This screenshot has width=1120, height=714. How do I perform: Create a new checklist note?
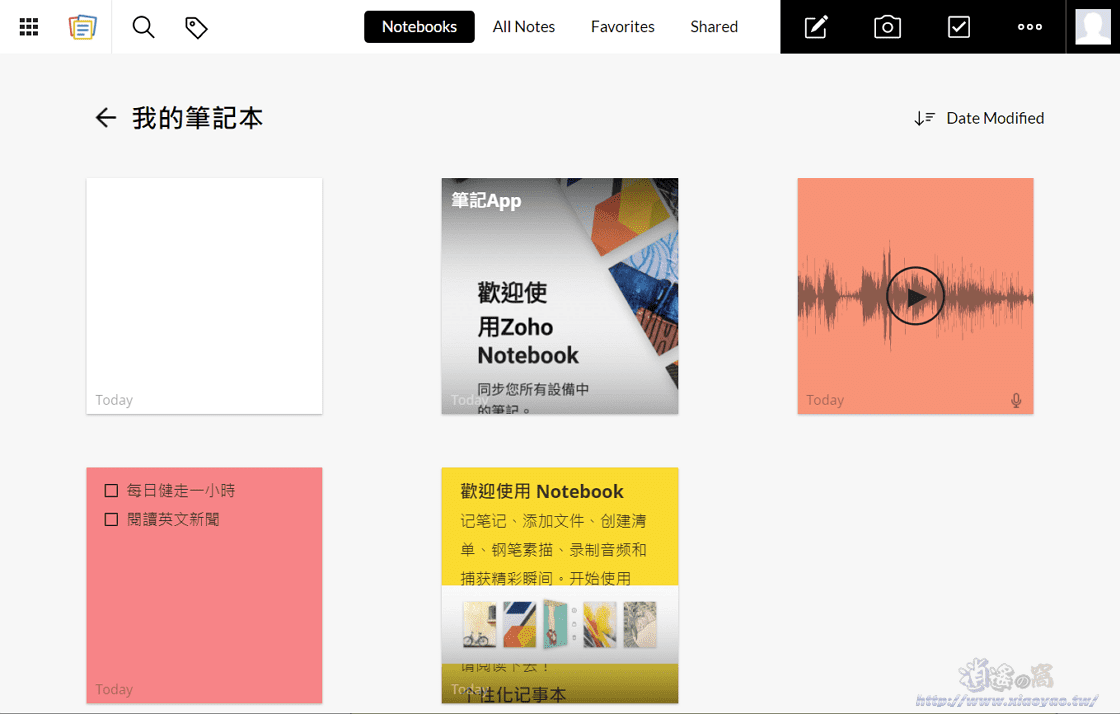959,27
